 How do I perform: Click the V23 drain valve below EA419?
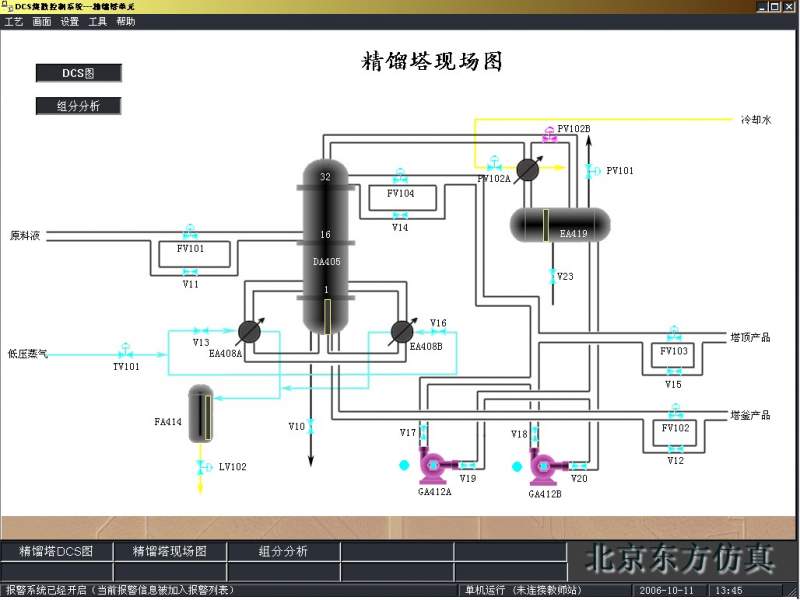click(553, 276)
